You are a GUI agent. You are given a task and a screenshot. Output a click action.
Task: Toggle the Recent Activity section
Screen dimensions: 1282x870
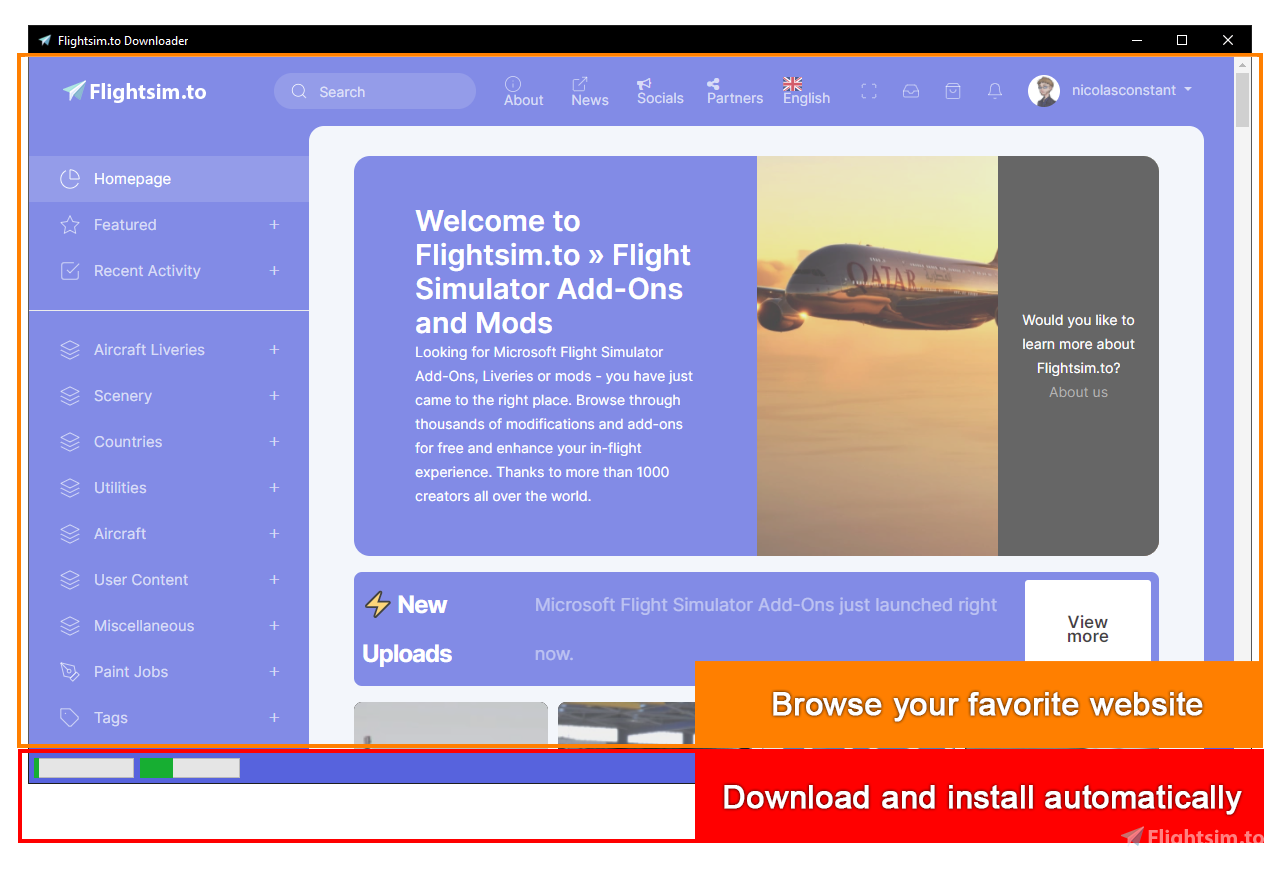click(274, 271)
